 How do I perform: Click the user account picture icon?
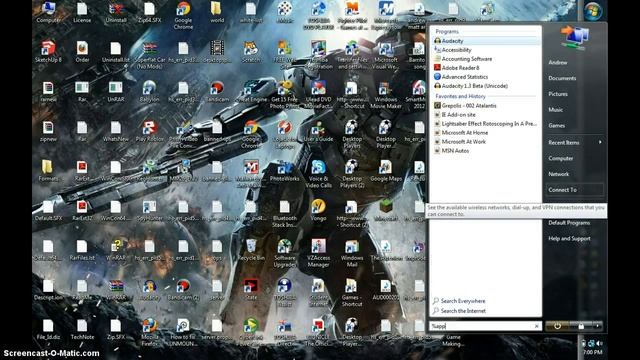[x=574, y=38]
